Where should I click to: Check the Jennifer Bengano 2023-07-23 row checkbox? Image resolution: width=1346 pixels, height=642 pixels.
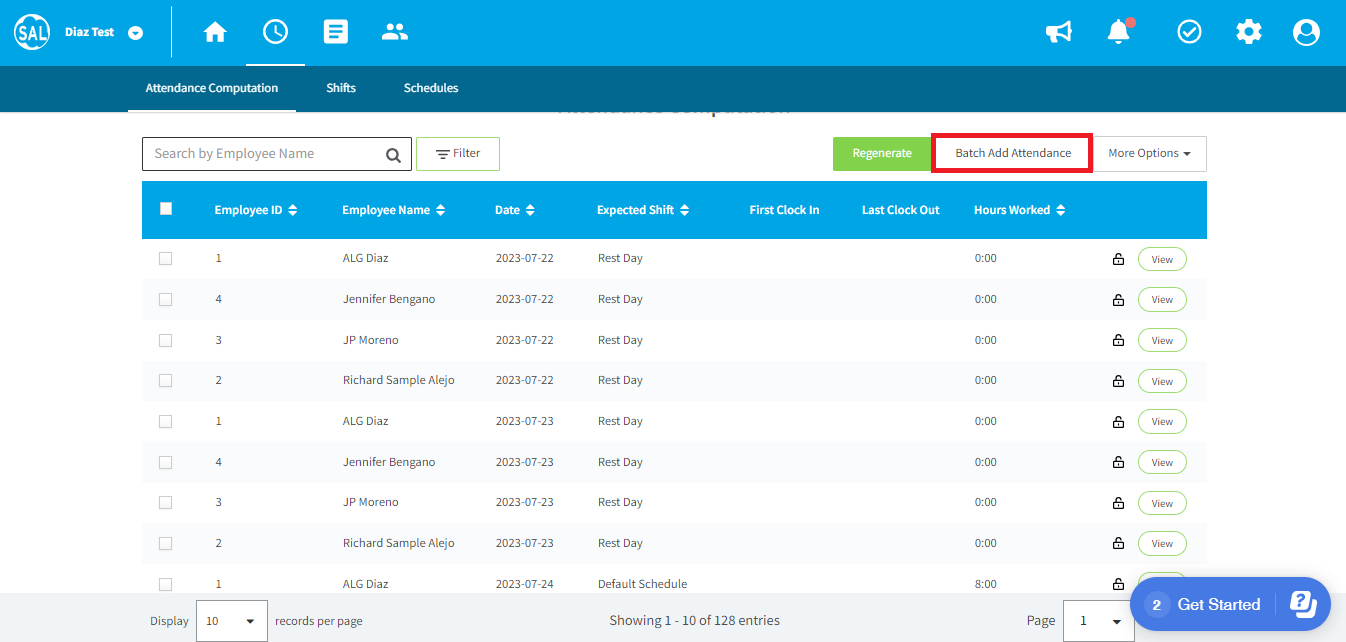click(165, 462)
